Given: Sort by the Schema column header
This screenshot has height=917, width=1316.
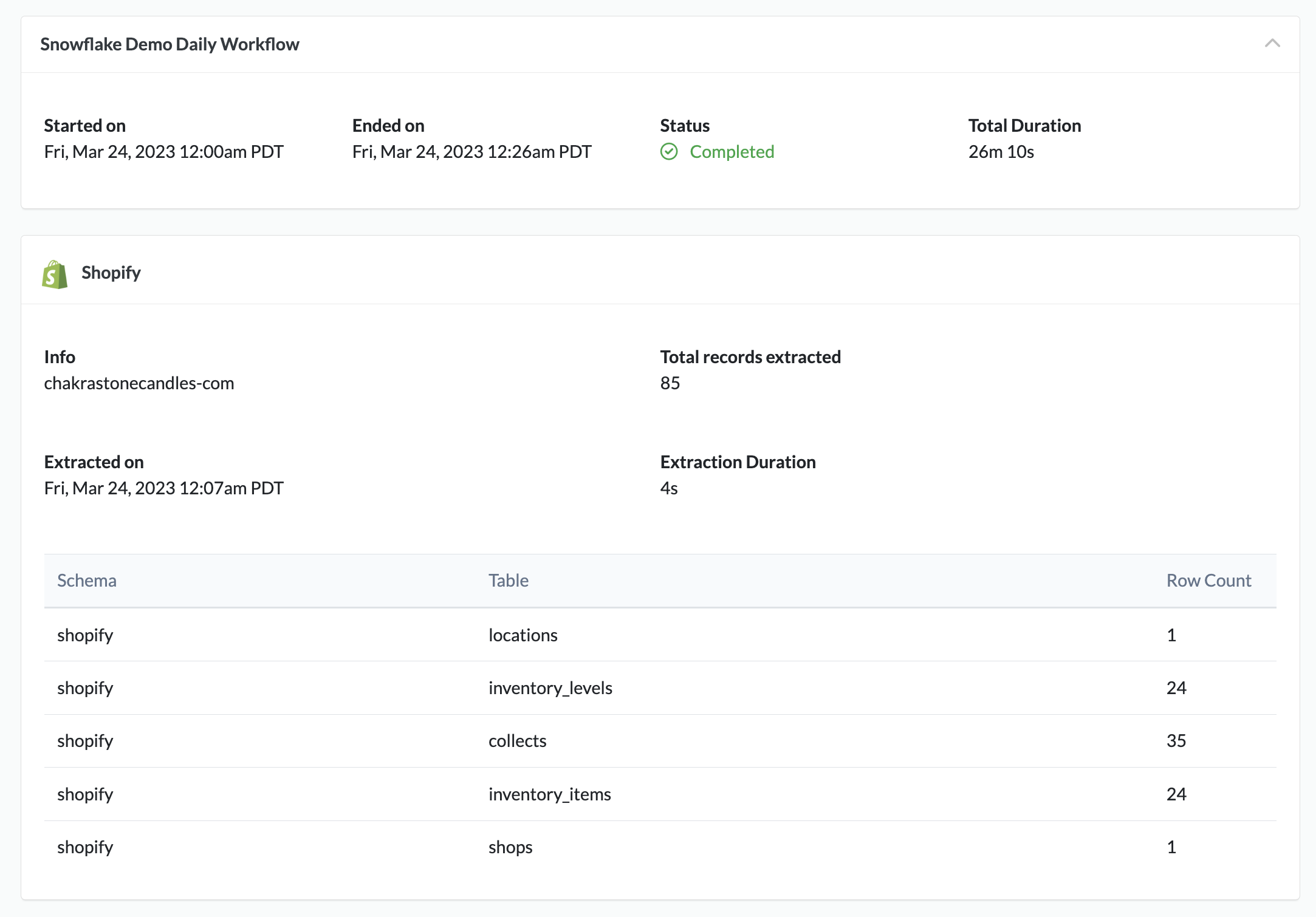Looking at the screenshot, I should coord(87,581).
